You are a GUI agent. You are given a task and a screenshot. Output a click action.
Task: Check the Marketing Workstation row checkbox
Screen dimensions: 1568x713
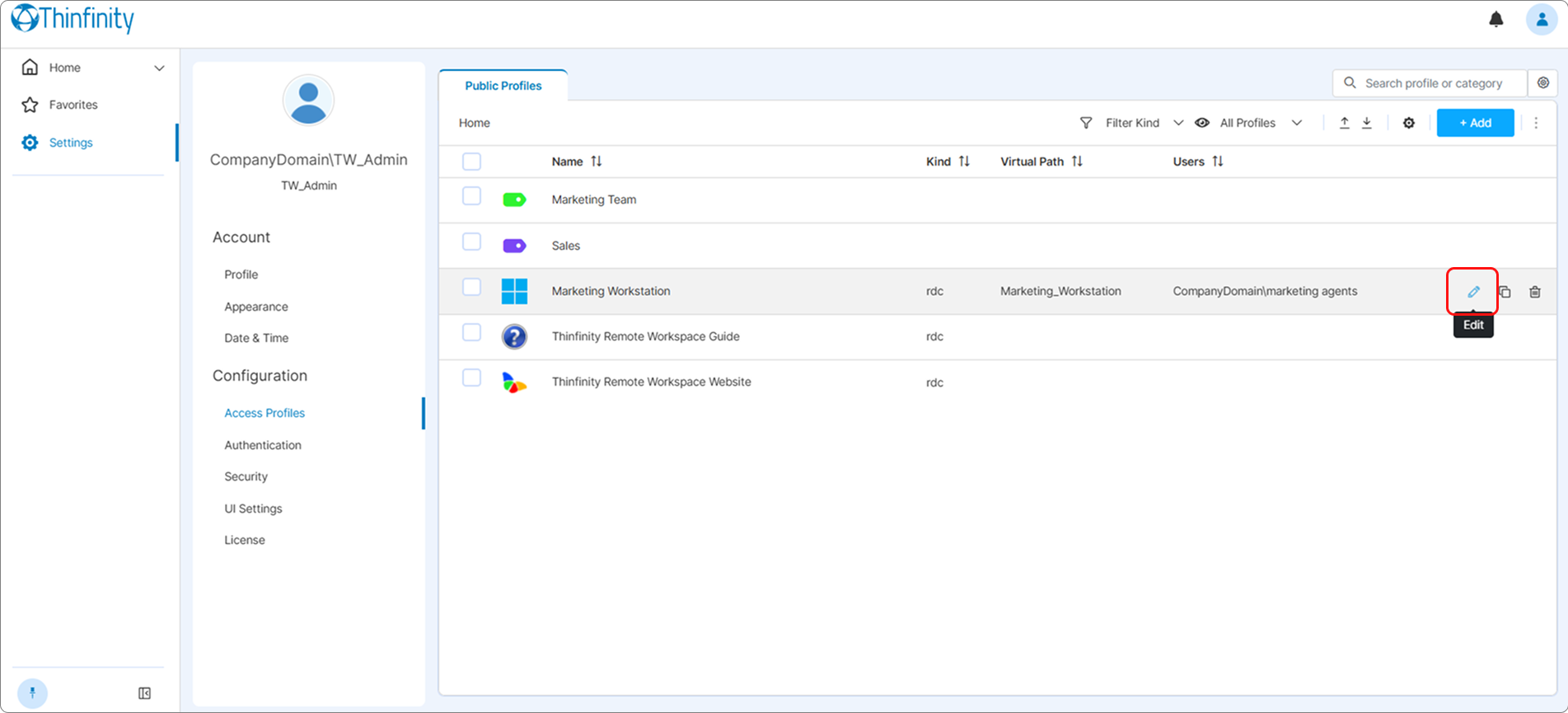pyautogui.click(x=471, y=287)
